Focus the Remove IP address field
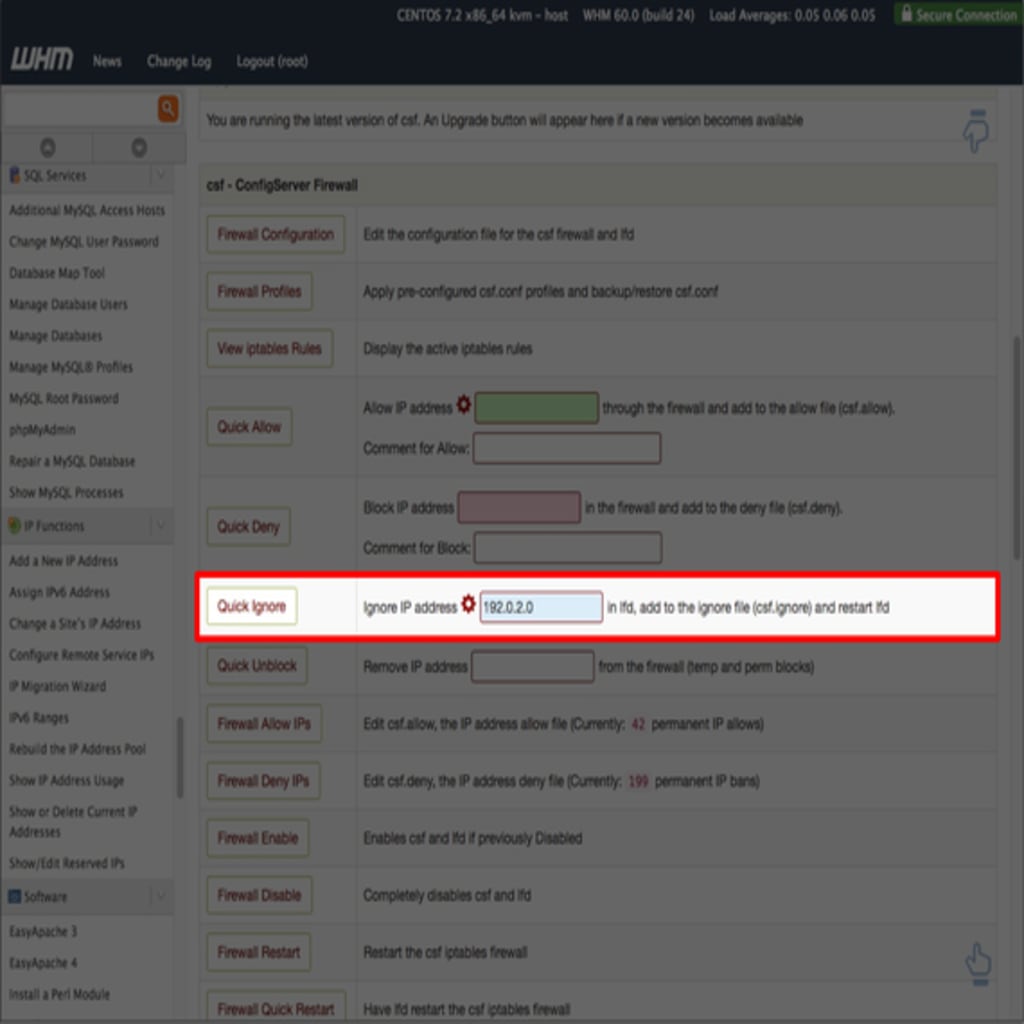The height and width of the screenshot is (1024, 1024). click(x=532, y=666)
